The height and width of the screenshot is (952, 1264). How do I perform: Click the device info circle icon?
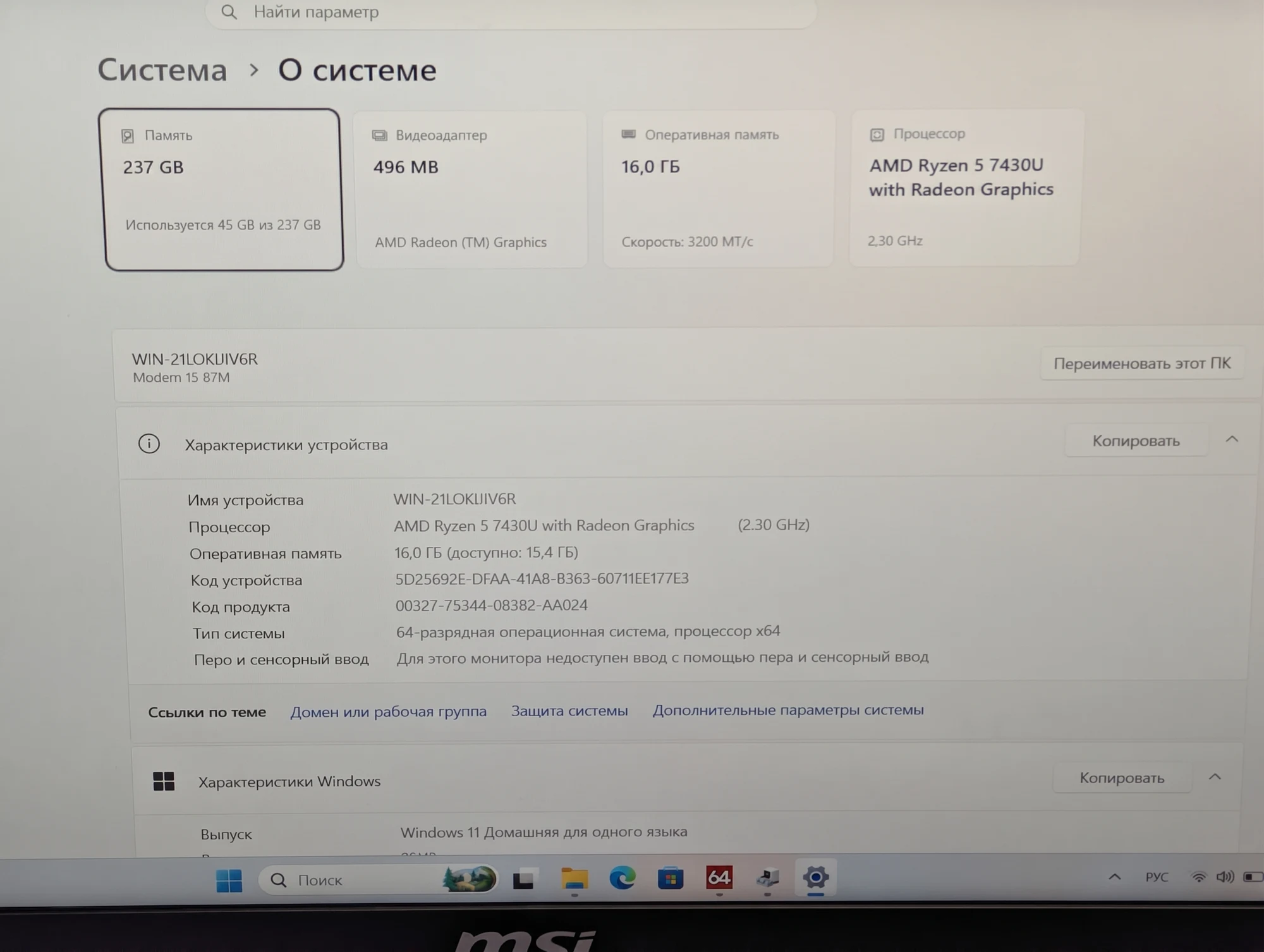pyautogui.click(x=149, y=444)
